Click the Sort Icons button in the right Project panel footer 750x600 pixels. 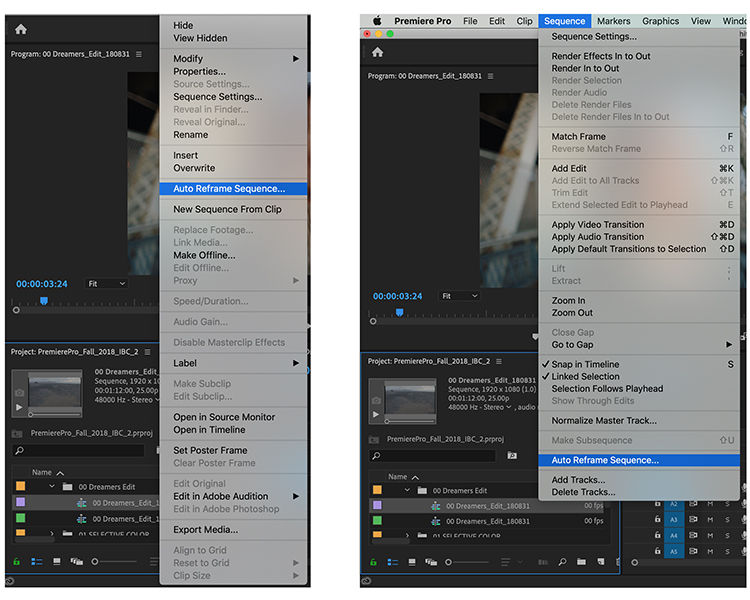point(505,562)
